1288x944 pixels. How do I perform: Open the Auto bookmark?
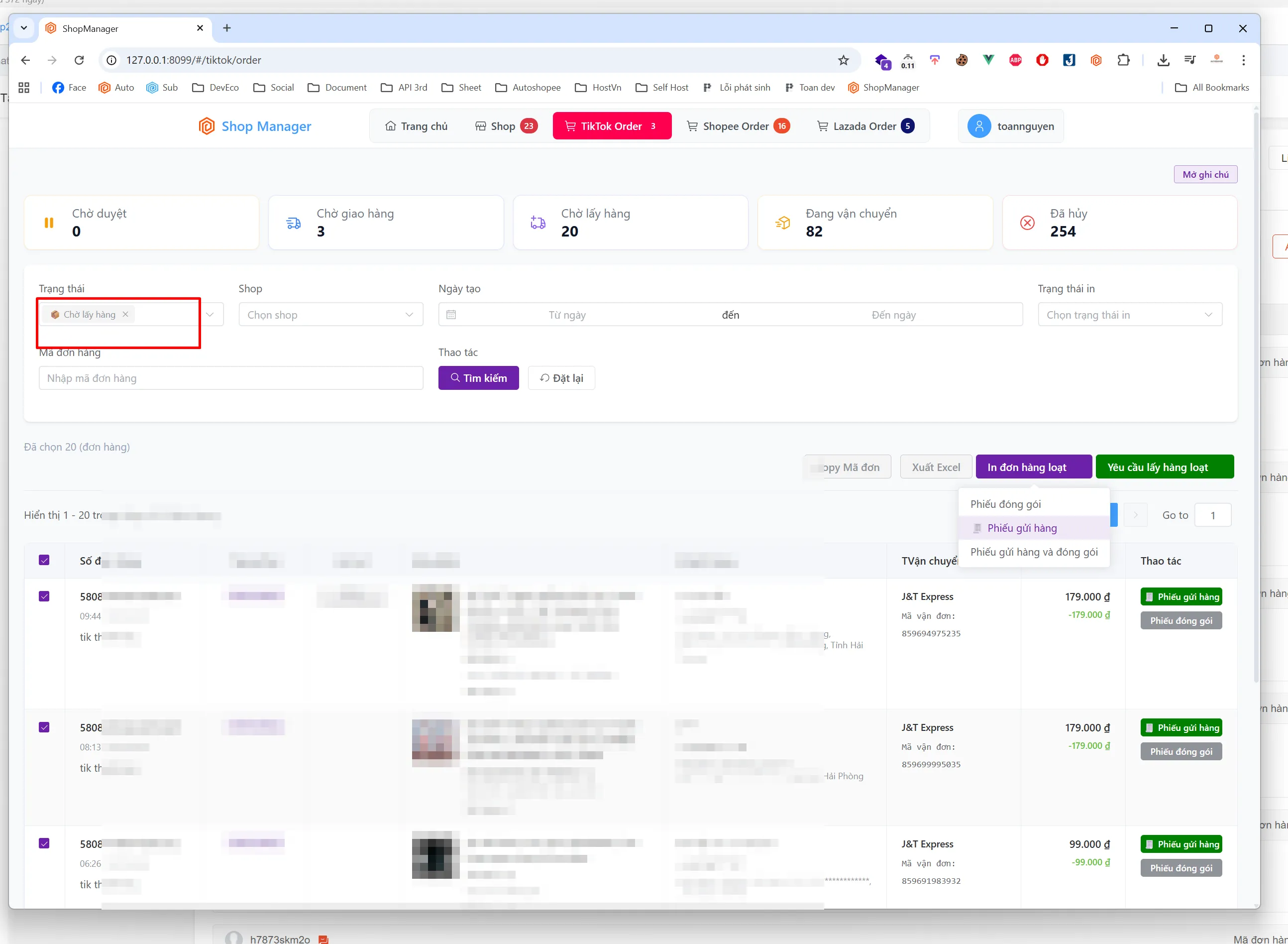[x=116, y=88]
